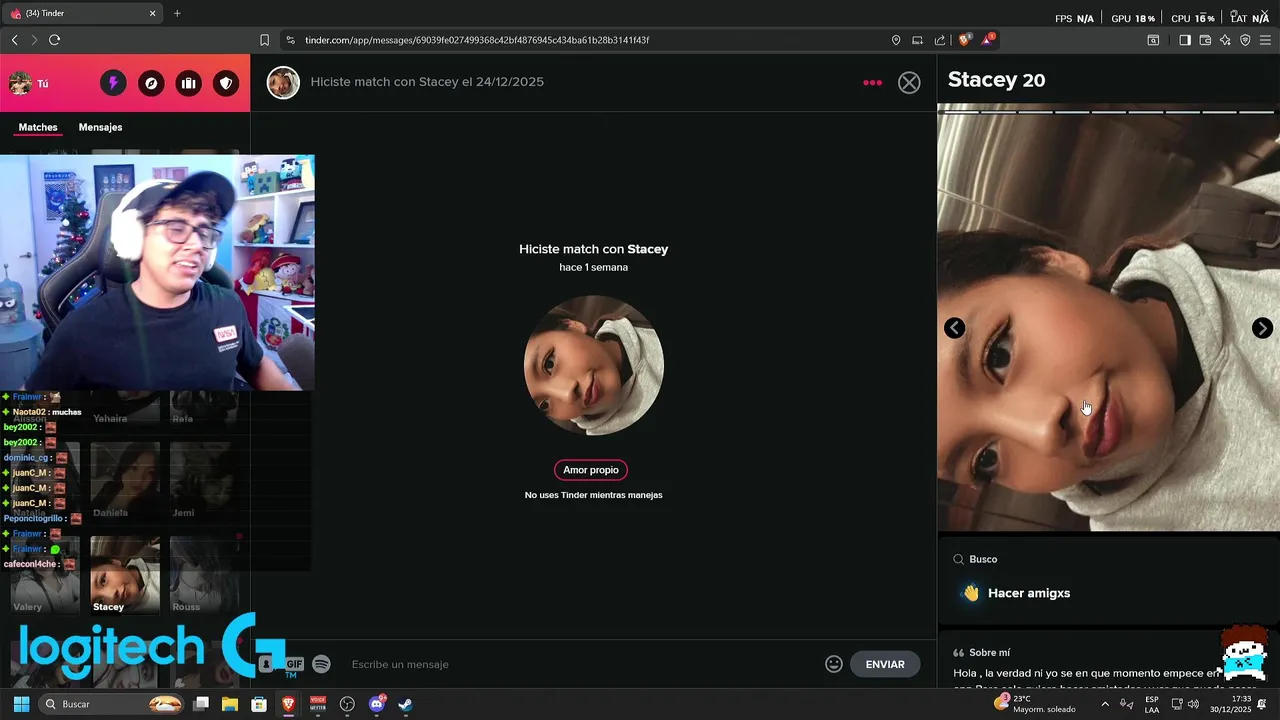This screenshot has width=1280, height=720.
Task: Open Stacey's avatar in conversation header
Action: pyautogui.click(x=283, y=83)
